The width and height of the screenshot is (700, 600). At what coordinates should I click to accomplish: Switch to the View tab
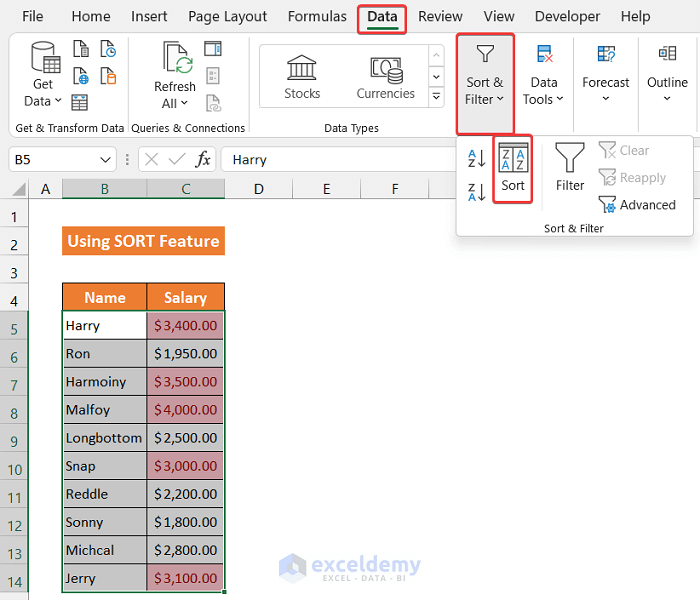pyautogui.click(x=499, y=17)
